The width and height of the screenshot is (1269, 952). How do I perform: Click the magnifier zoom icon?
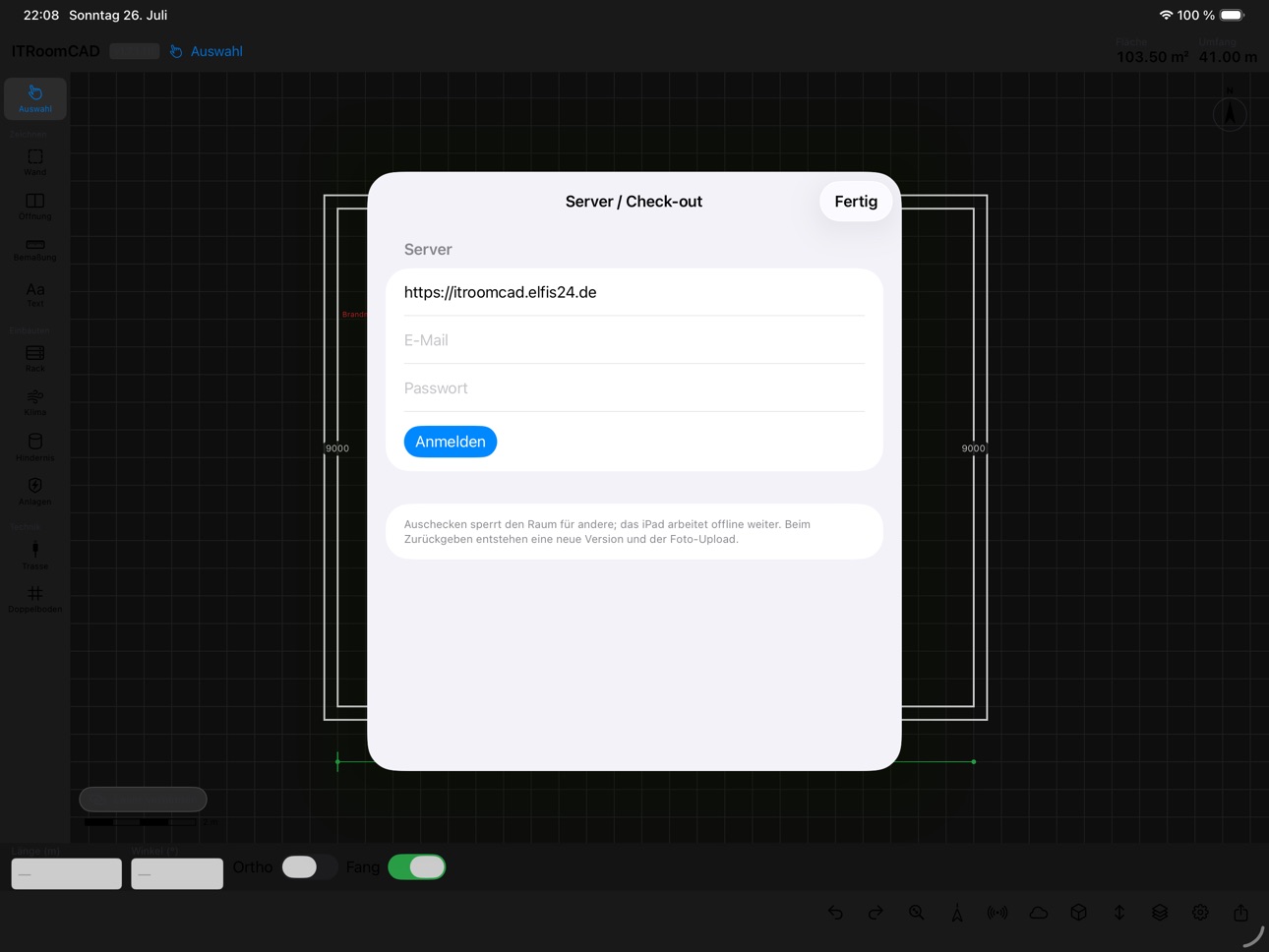(916, 913)
